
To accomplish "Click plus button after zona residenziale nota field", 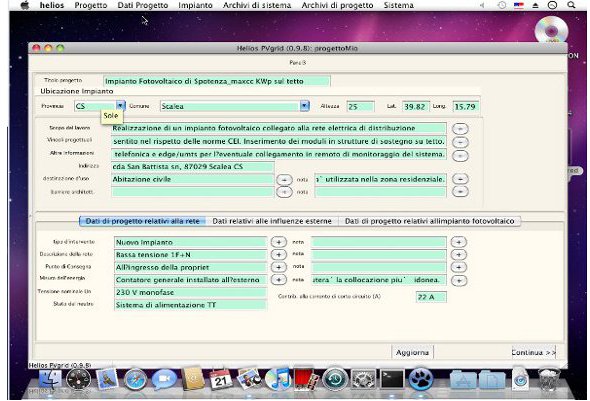I will click(x=460, y=179).
